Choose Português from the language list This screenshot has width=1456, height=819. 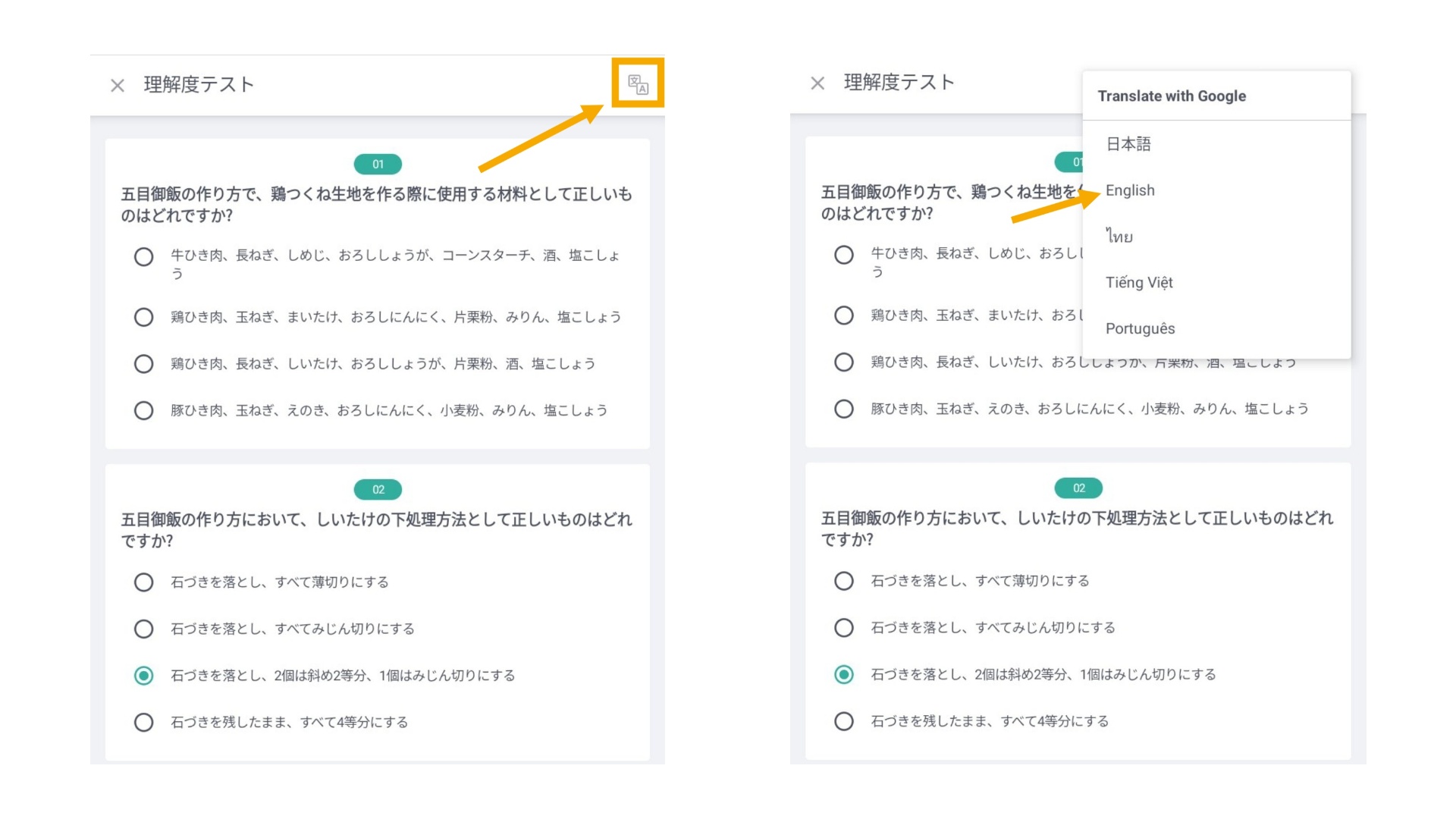pyautogui.click(x=1140, y=328)
